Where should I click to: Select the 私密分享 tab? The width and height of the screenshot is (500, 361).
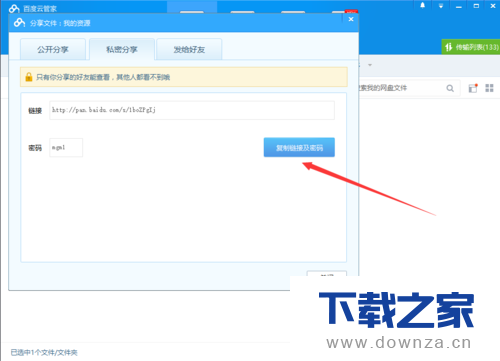pyautogui.click(x=122, y=49)
